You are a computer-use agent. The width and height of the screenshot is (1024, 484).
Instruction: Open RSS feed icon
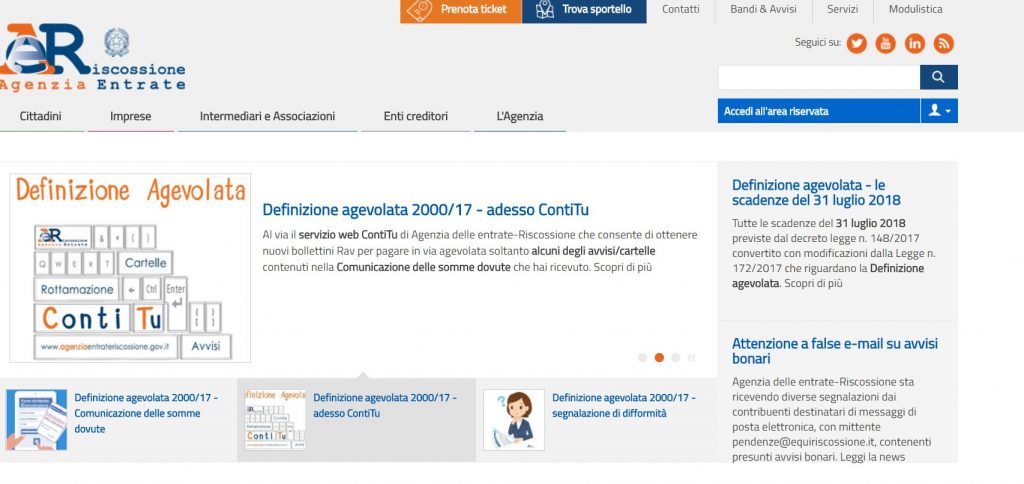tap(944, 44)
